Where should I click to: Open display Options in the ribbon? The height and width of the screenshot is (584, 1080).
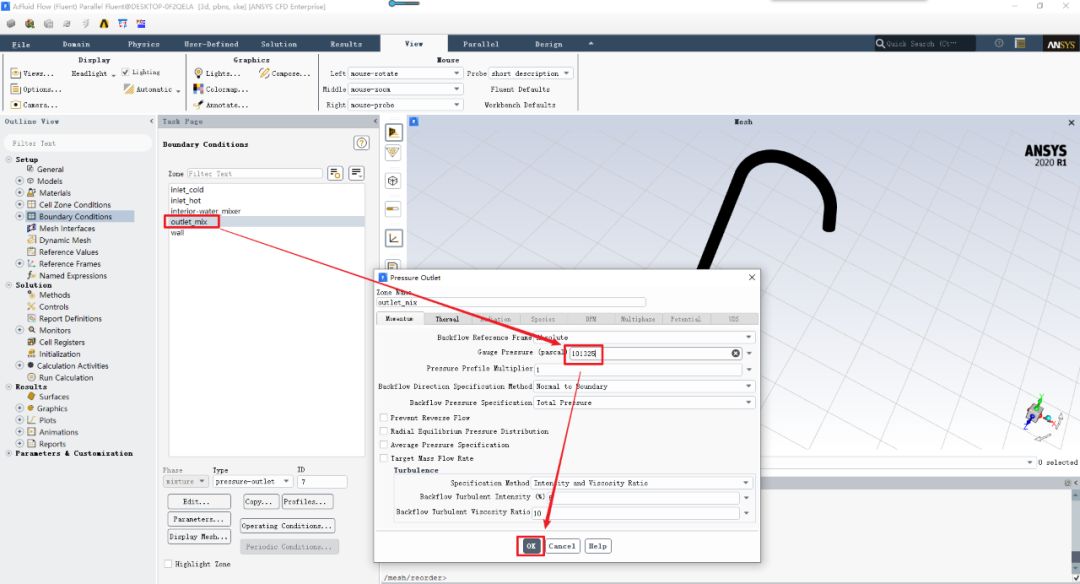pyautogui.click(x=36, y=90)
